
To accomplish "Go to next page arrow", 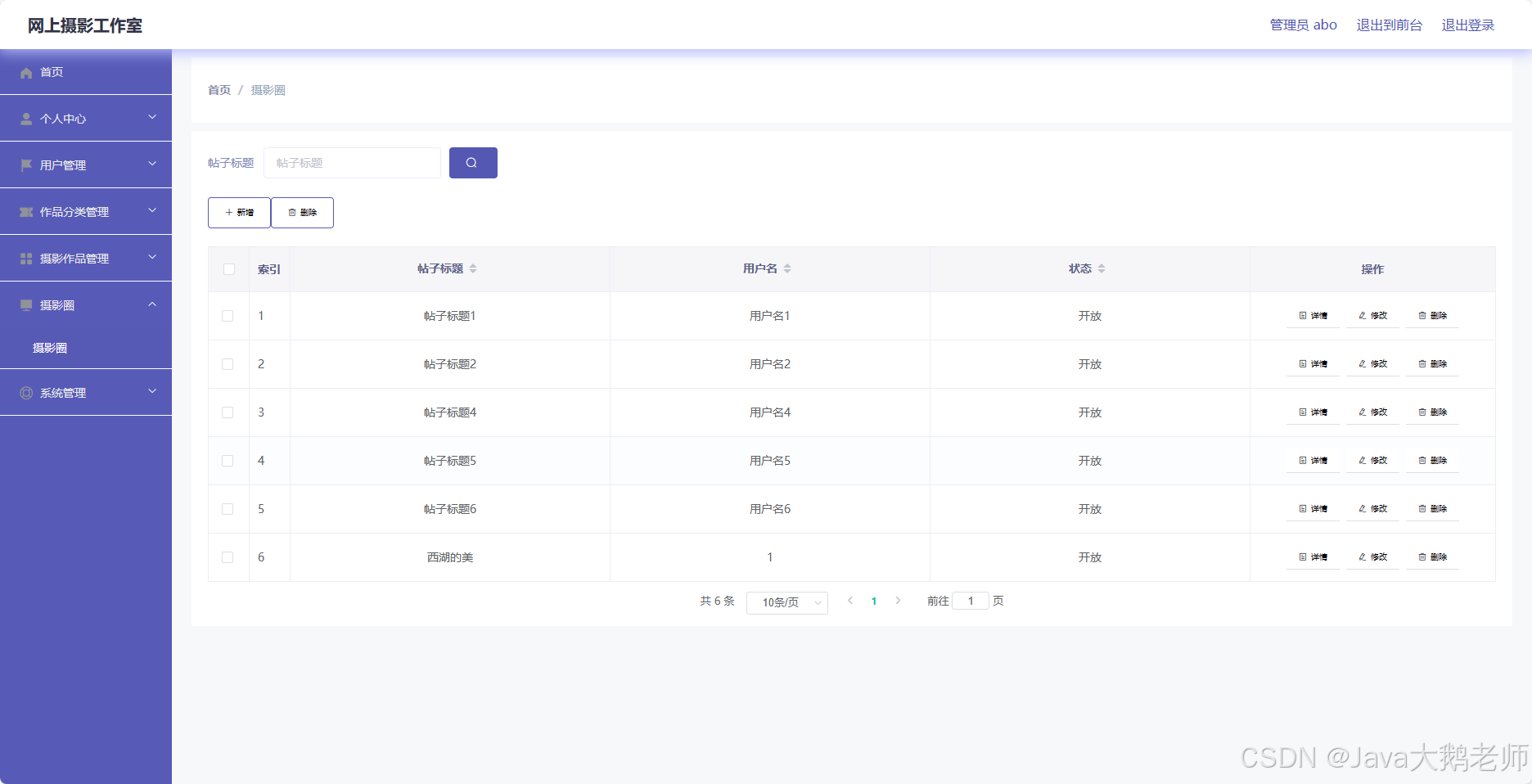I will 898,601.
